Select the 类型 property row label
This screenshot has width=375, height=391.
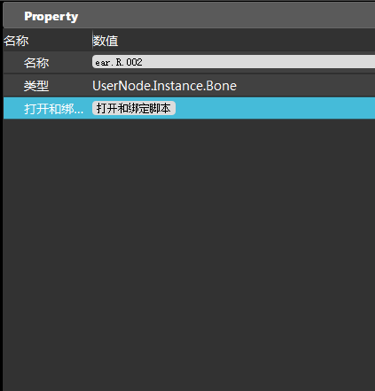click(x=36, y=86)
